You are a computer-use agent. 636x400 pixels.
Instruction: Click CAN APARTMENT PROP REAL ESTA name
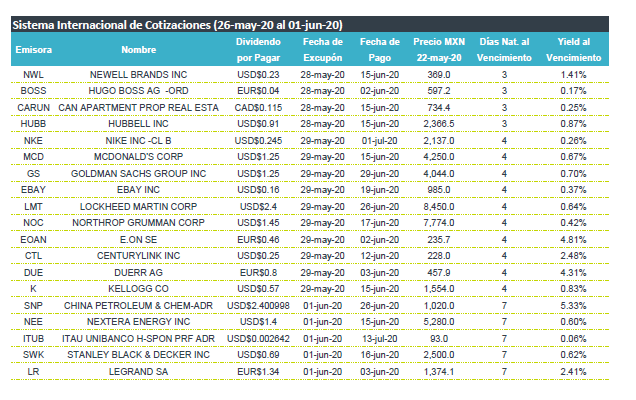pos(138,108)
